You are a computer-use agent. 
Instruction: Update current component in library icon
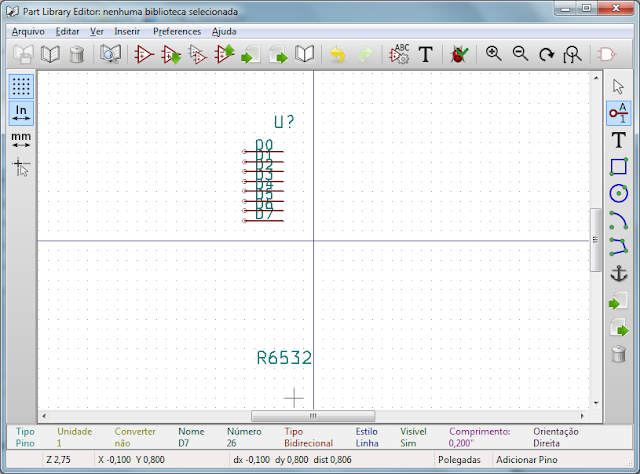click(x=224, y=54)
